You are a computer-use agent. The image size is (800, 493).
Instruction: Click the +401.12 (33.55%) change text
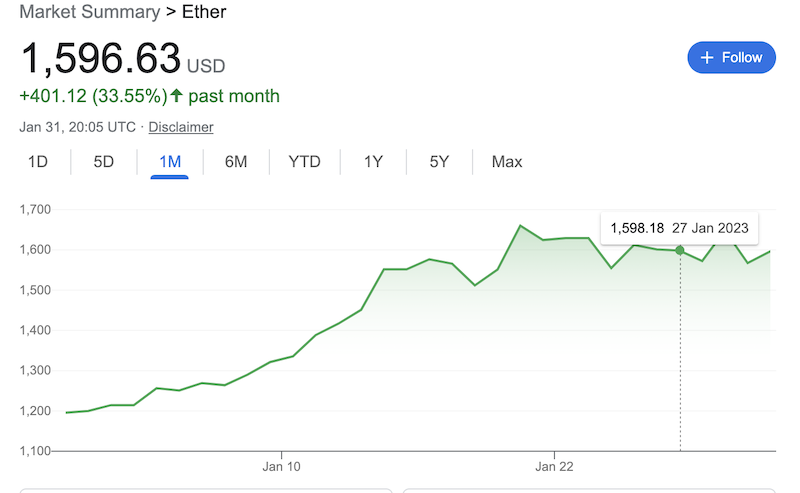pyautogui.click(x=93, y=96)
